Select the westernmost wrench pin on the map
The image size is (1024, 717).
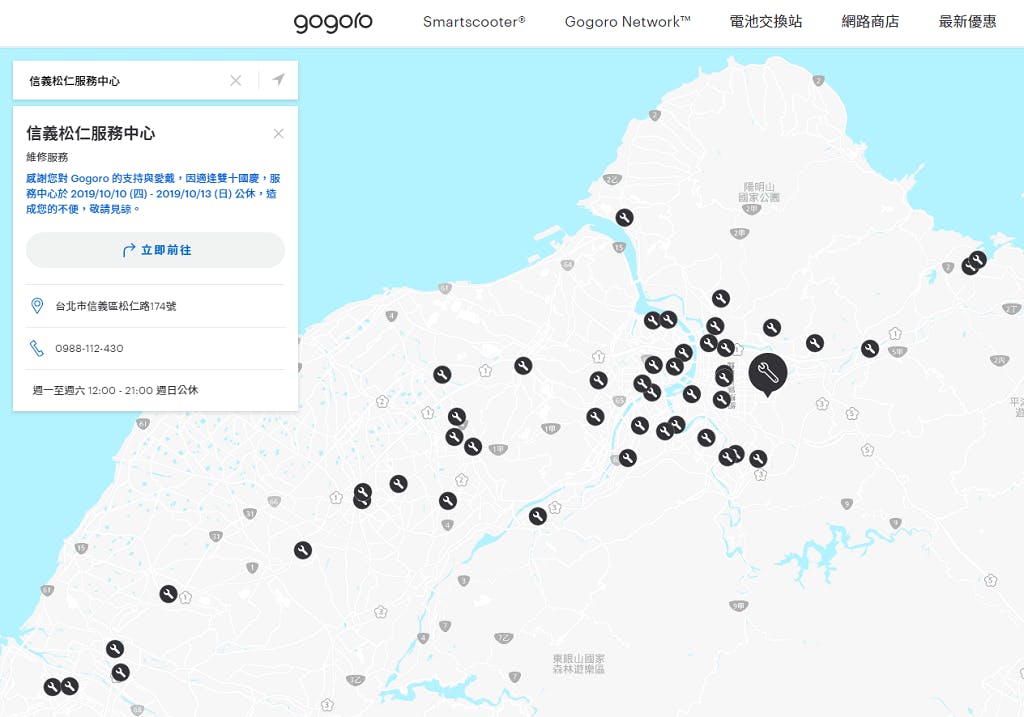[52, 687]
